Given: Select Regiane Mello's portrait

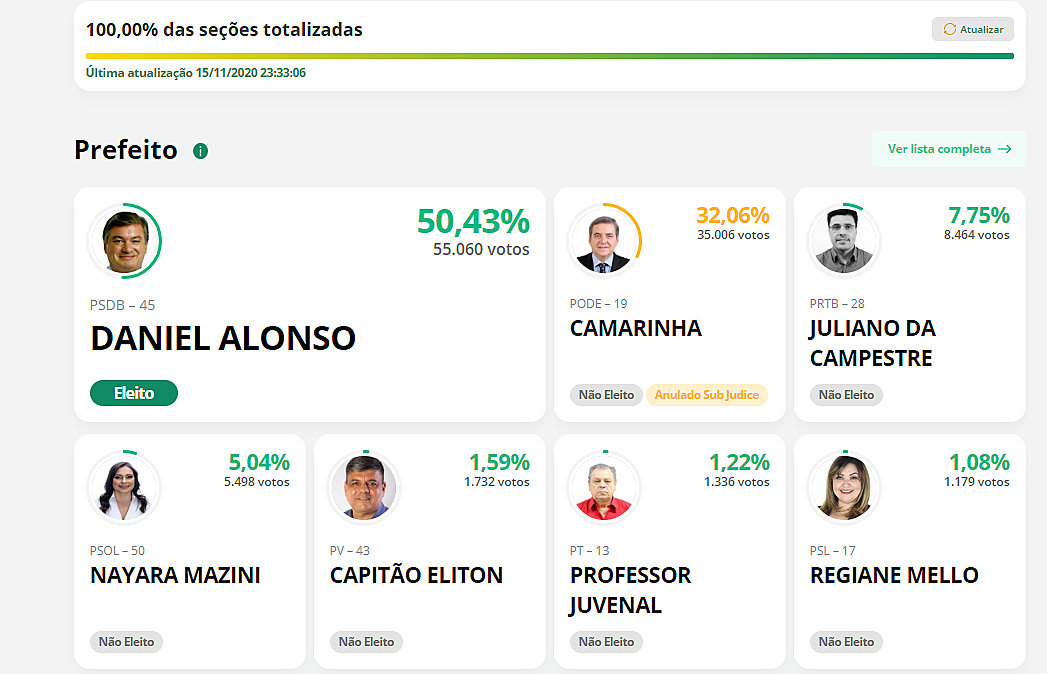Looking at the screenshot, I should [x=844, y=488].
